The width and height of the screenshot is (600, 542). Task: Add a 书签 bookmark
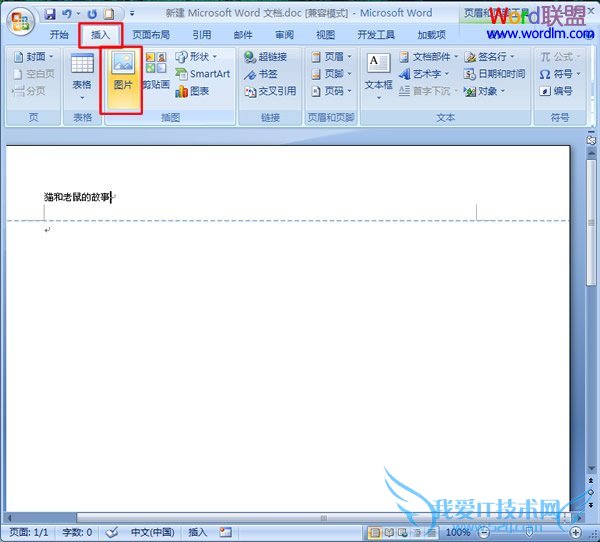(x=261, y=74)
